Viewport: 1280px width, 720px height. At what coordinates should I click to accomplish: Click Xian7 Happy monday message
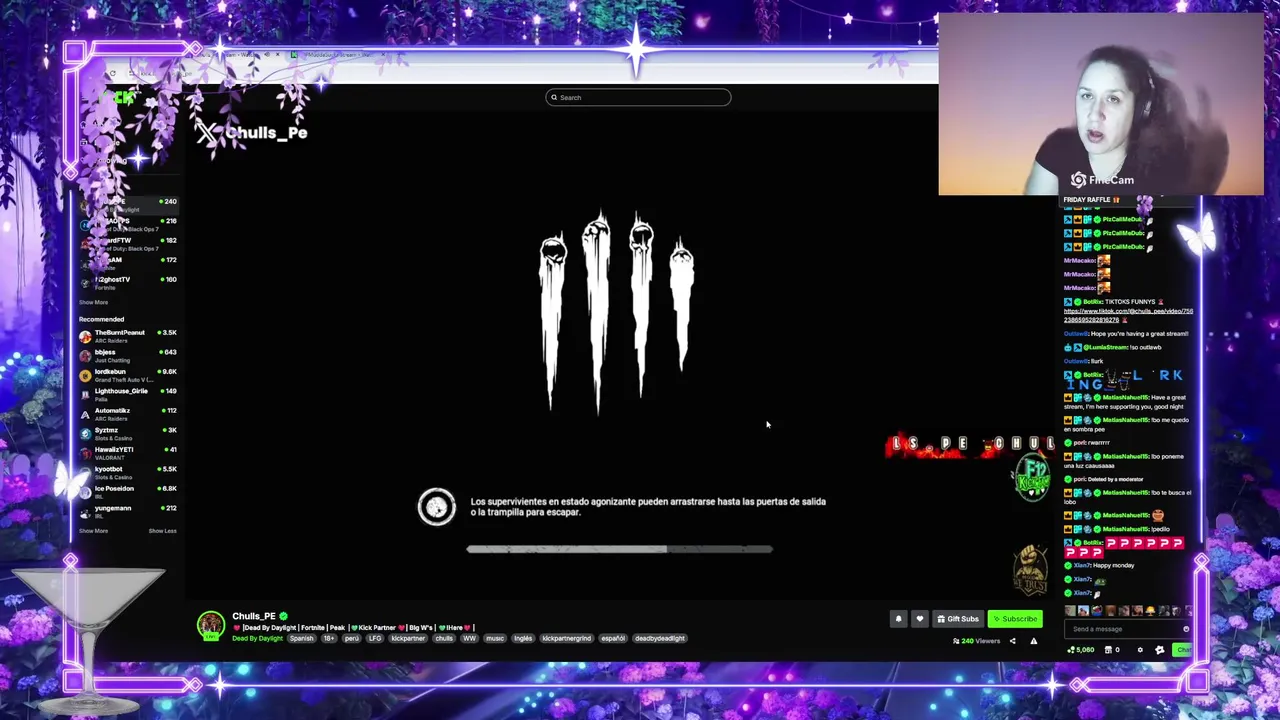point(1100,565)
